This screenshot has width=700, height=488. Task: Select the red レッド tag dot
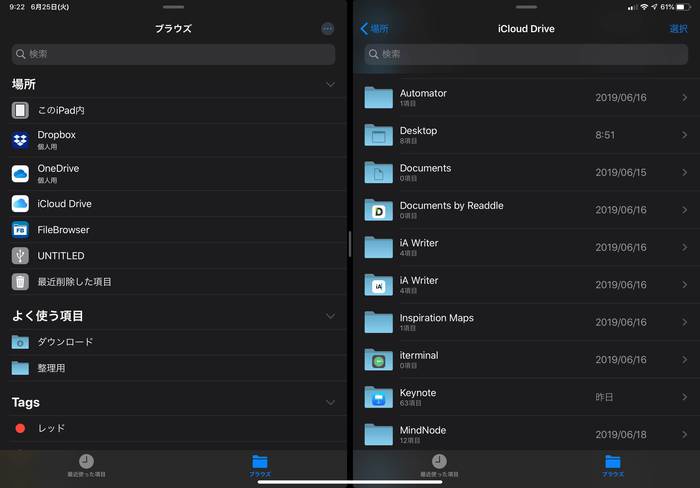[20, 428]
